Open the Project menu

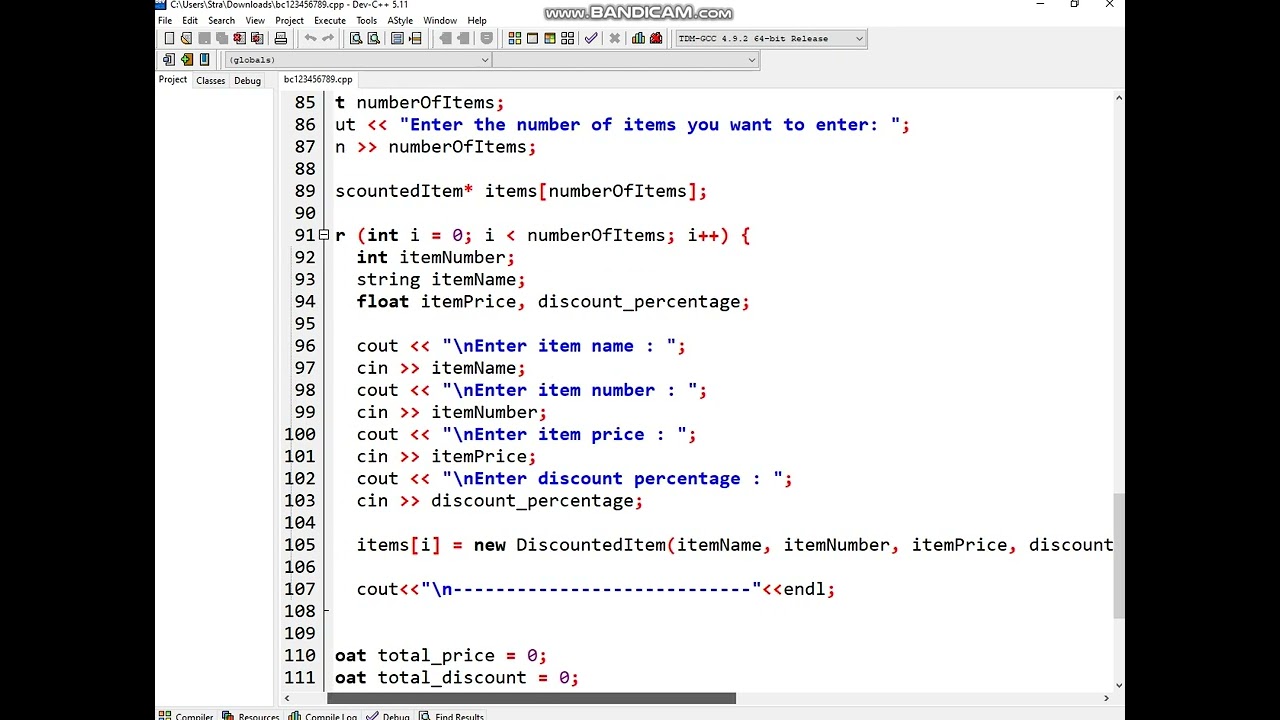point(289,21)
